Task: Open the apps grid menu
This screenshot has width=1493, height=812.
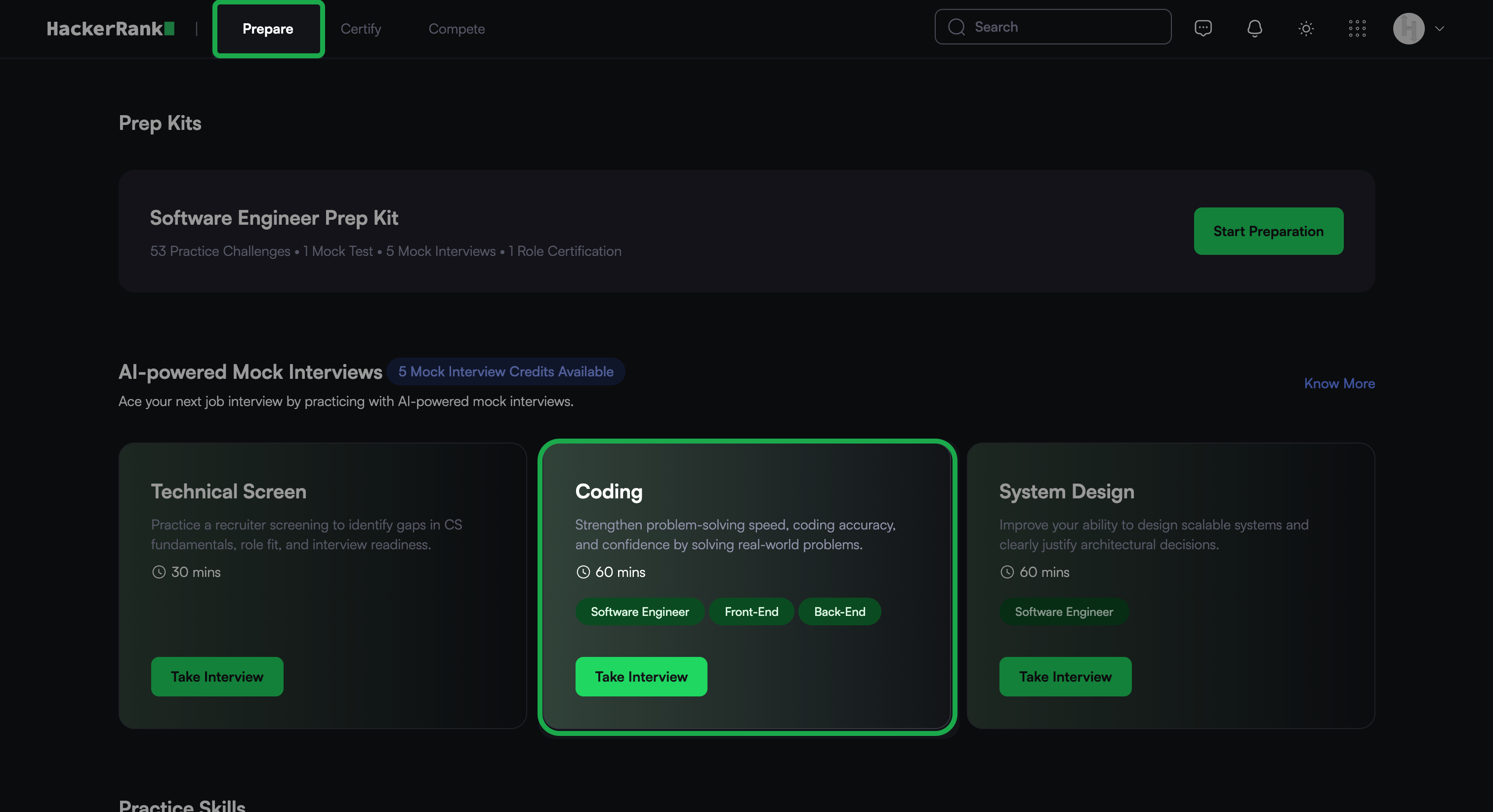Action: tap(1357, 28)
